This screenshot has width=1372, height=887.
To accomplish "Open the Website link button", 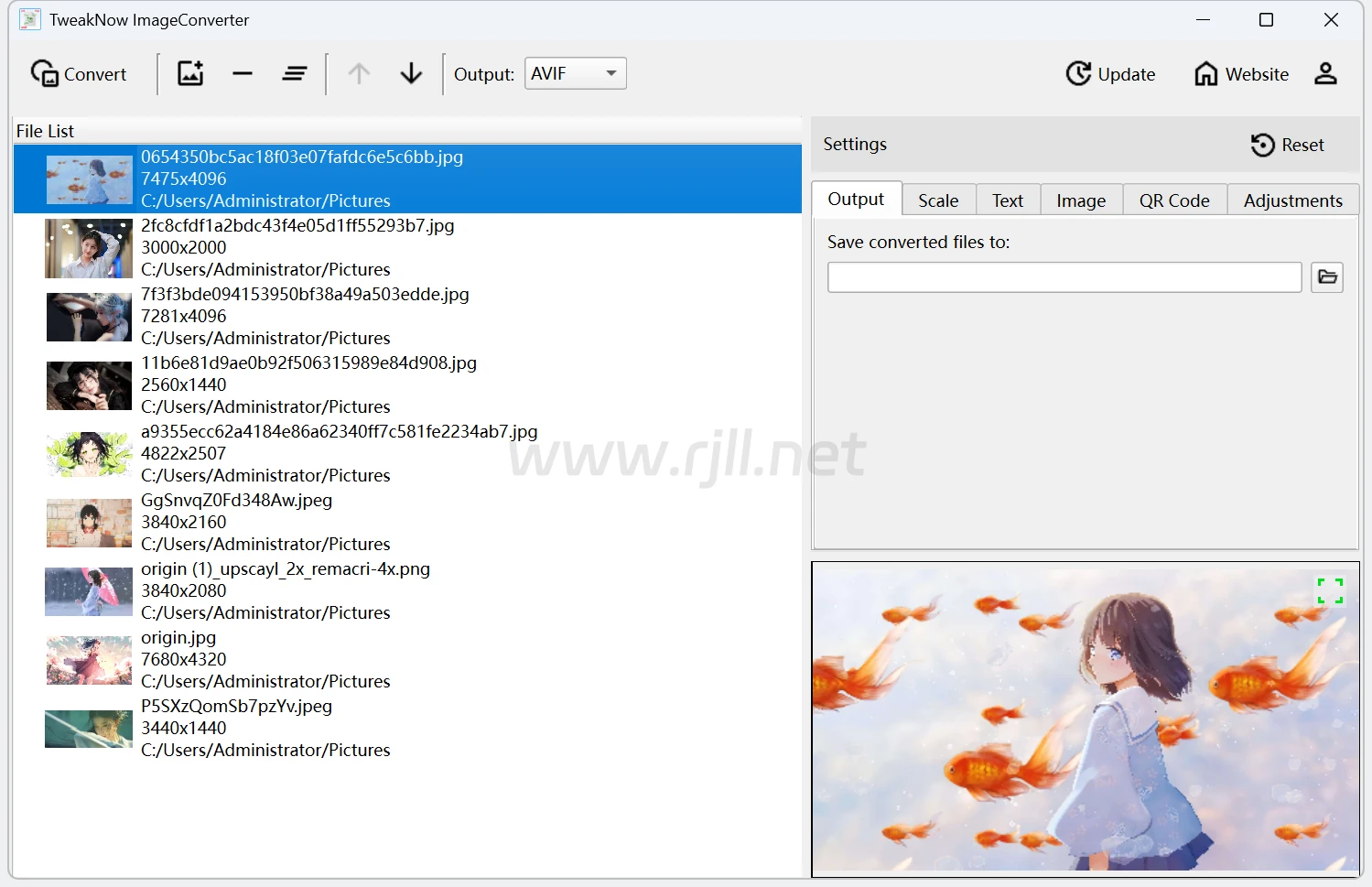I will pos(1241,74).
